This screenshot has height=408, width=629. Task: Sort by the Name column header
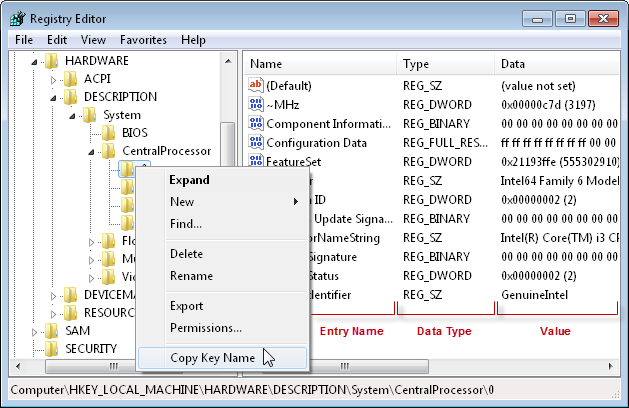[x=320, y=64]
